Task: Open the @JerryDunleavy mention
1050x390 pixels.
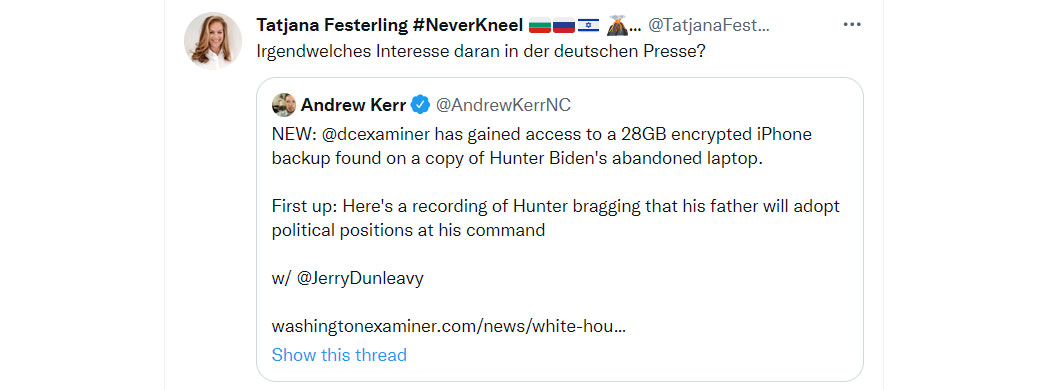Action: pos(360,278)
